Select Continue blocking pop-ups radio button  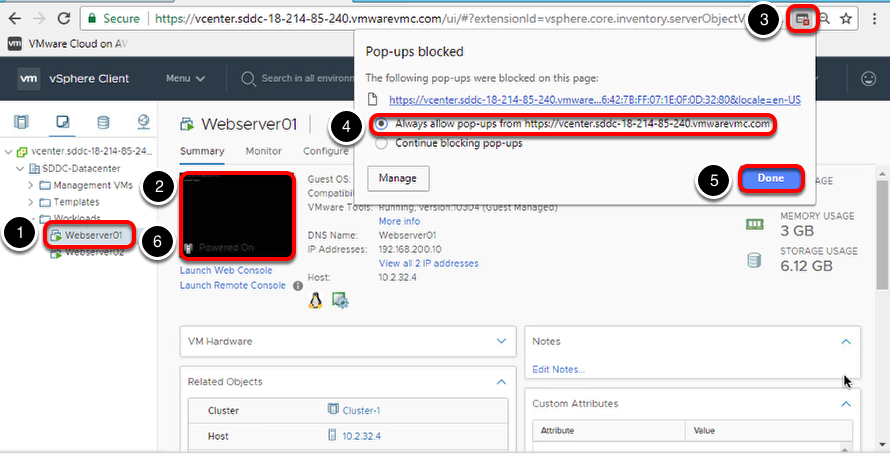[x=381, y=143]
